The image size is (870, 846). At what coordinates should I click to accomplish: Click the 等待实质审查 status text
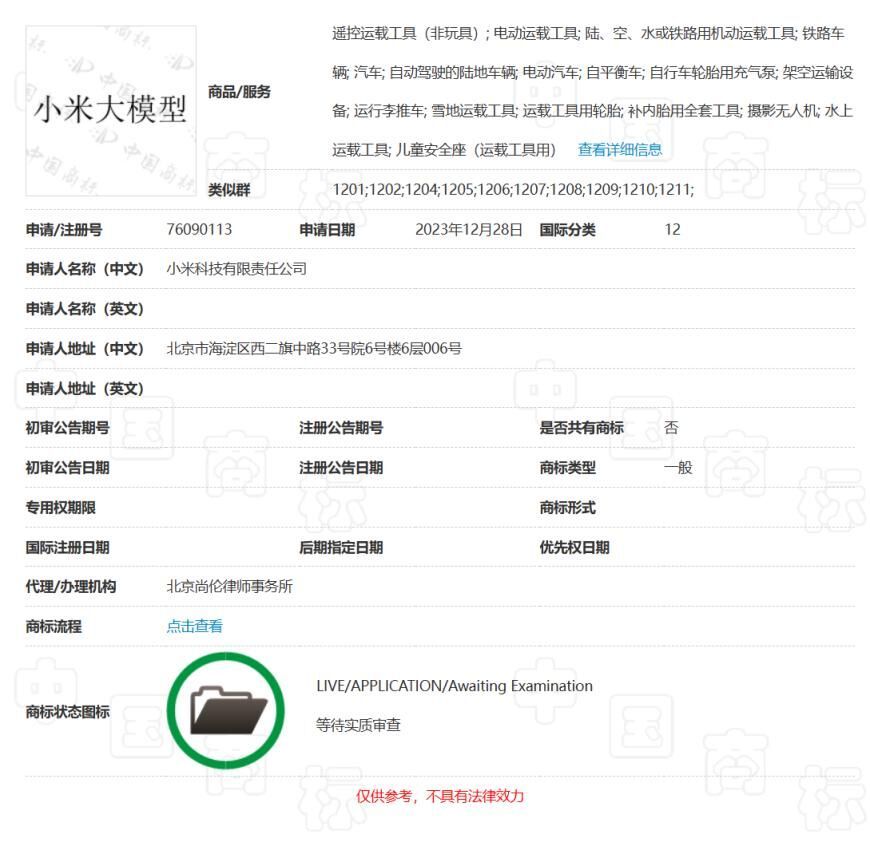pos(358,725)
